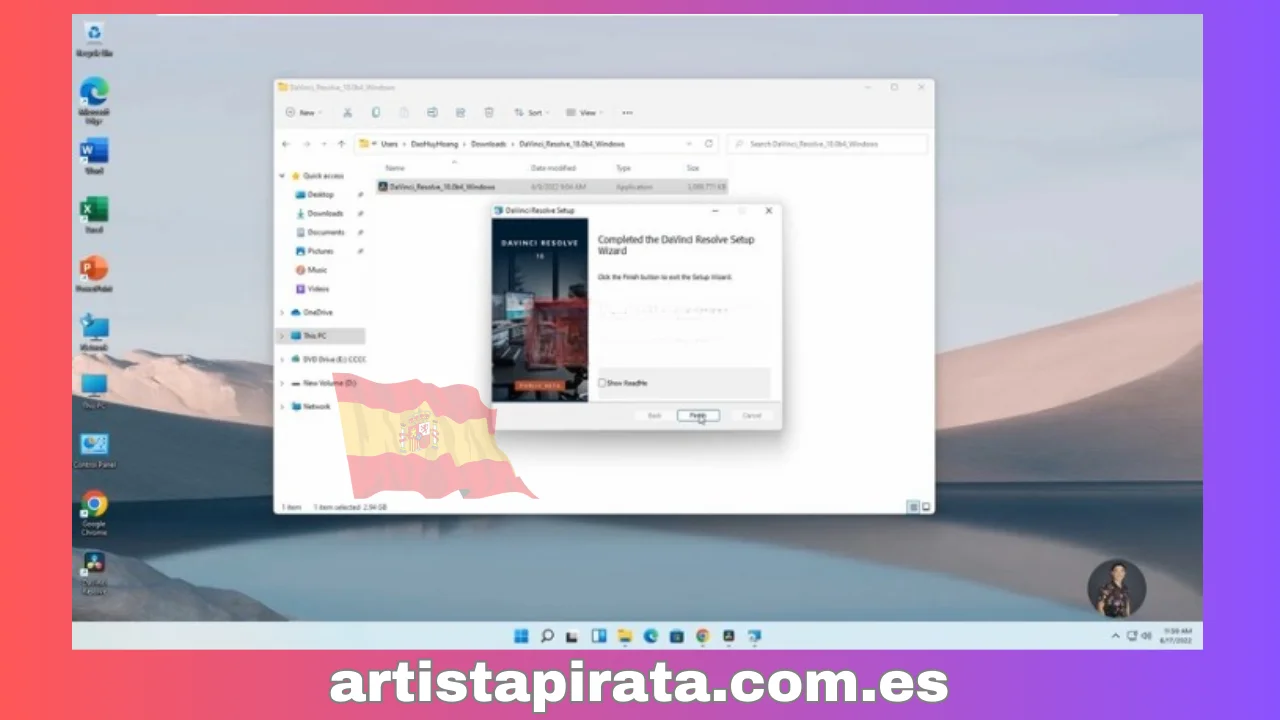The width and height of the screenshot is (1280, 720).
Task: Click the Share icon in Explorer toolbar
Action: [x=460, y=113]
